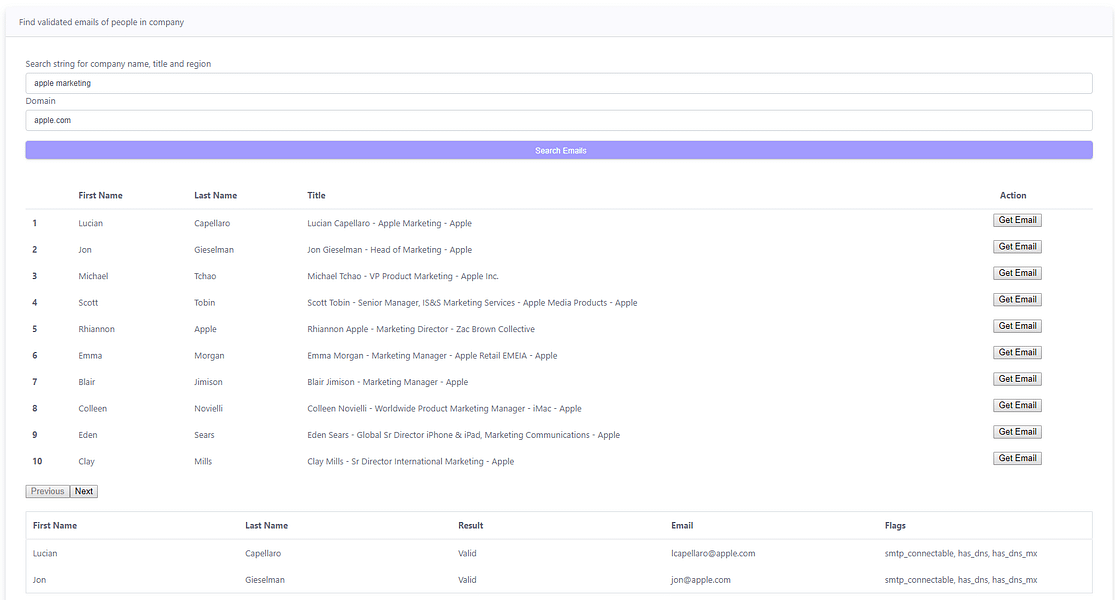Click 'Find validated emails of people in company' heading

(x=101, y=22)
